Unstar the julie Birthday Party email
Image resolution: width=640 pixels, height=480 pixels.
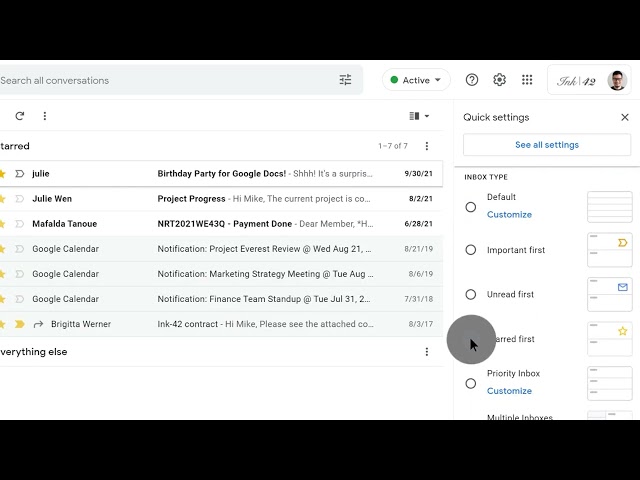[2, 174]
